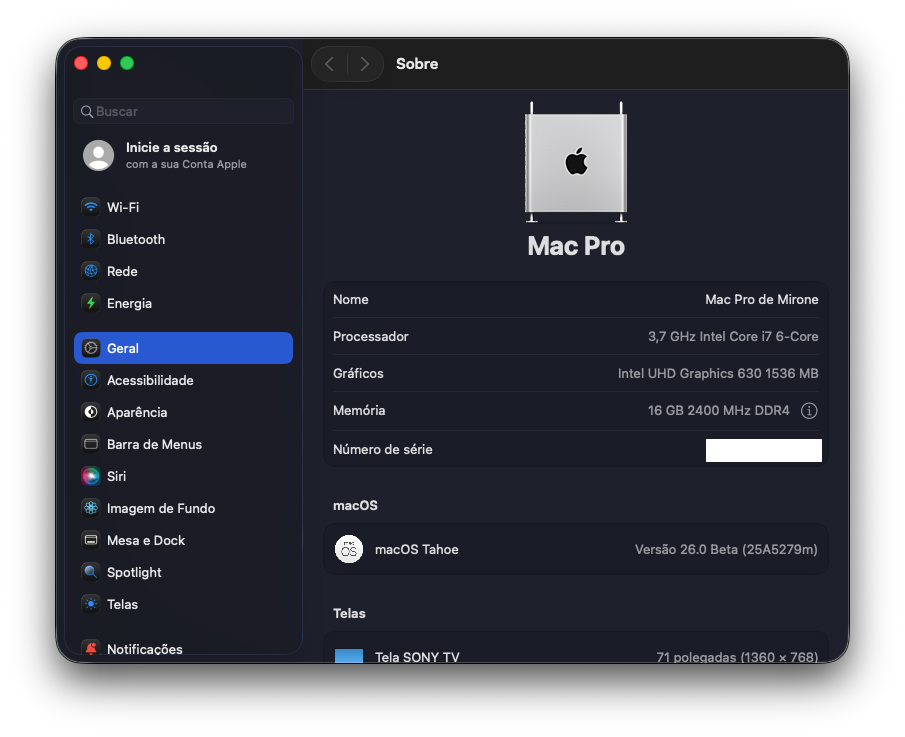Click the macOS Tahoe label
The width and height of the screenshot is (905, 737).
pos(416,549)
